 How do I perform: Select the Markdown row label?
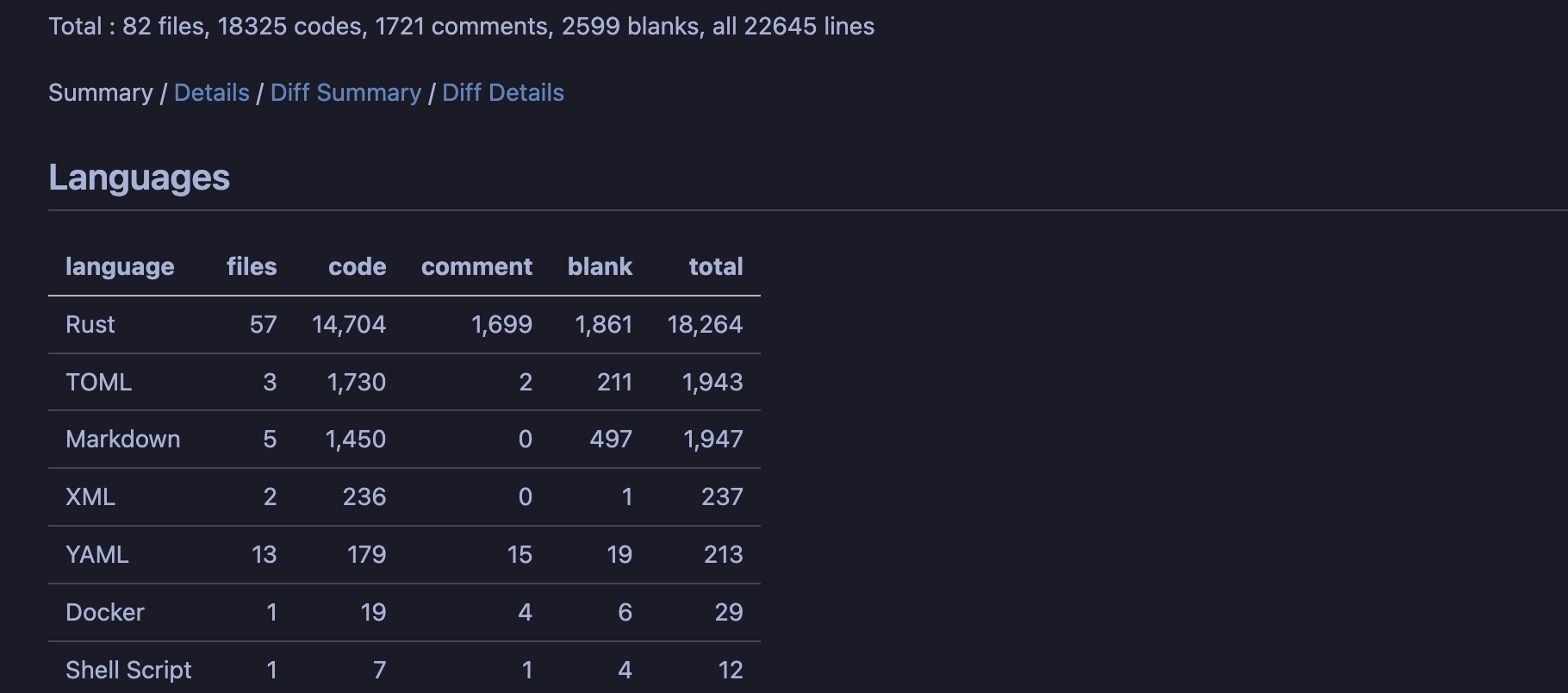[122, 440]
